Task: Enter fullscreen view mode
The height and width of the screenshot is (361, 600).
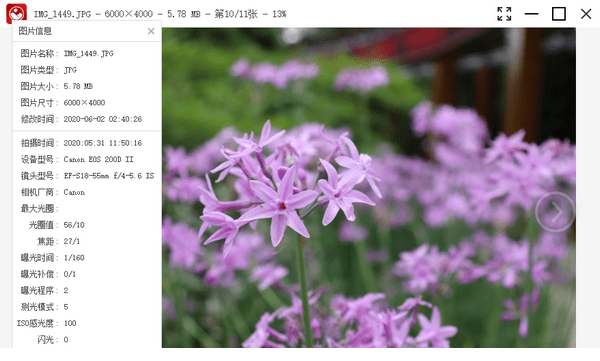Action: click(x=504, y=14)
